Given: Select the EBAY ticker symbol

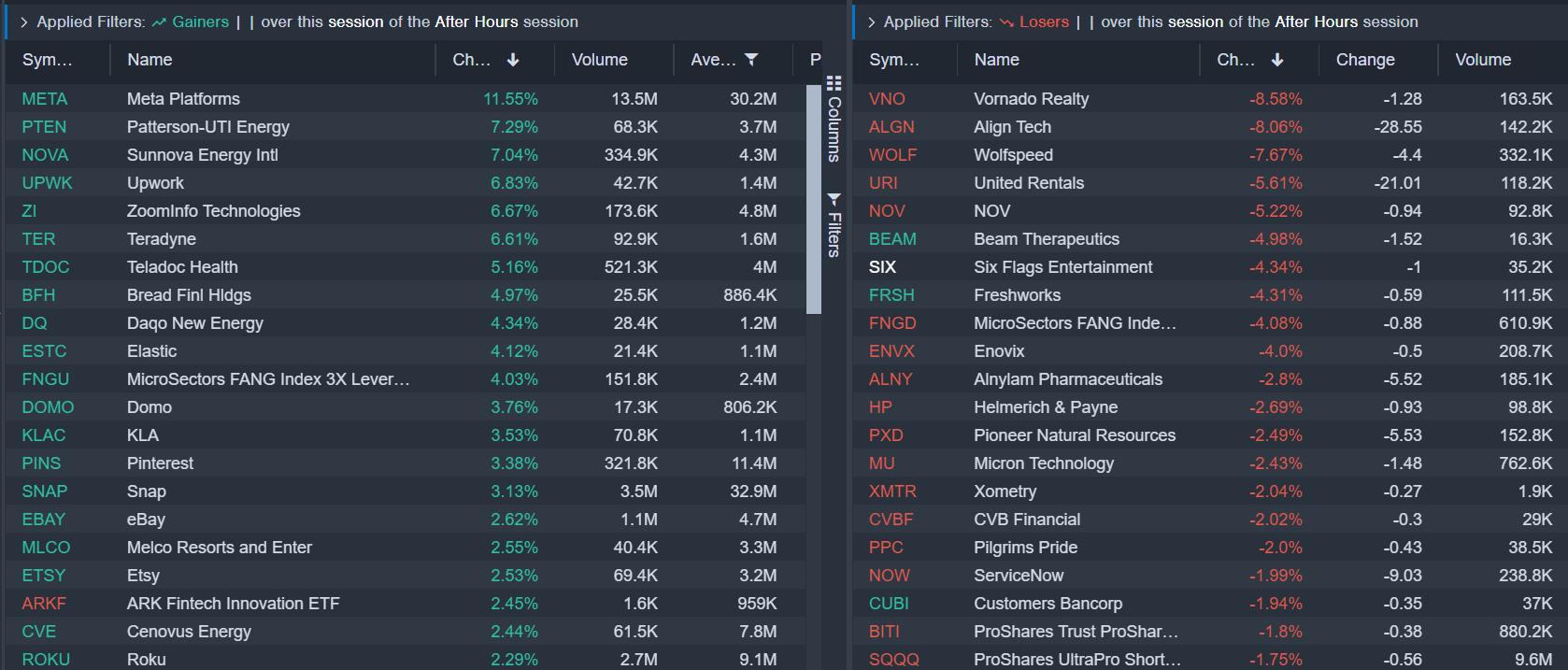Looking at the screenshot, I should (x=44, y=520).
